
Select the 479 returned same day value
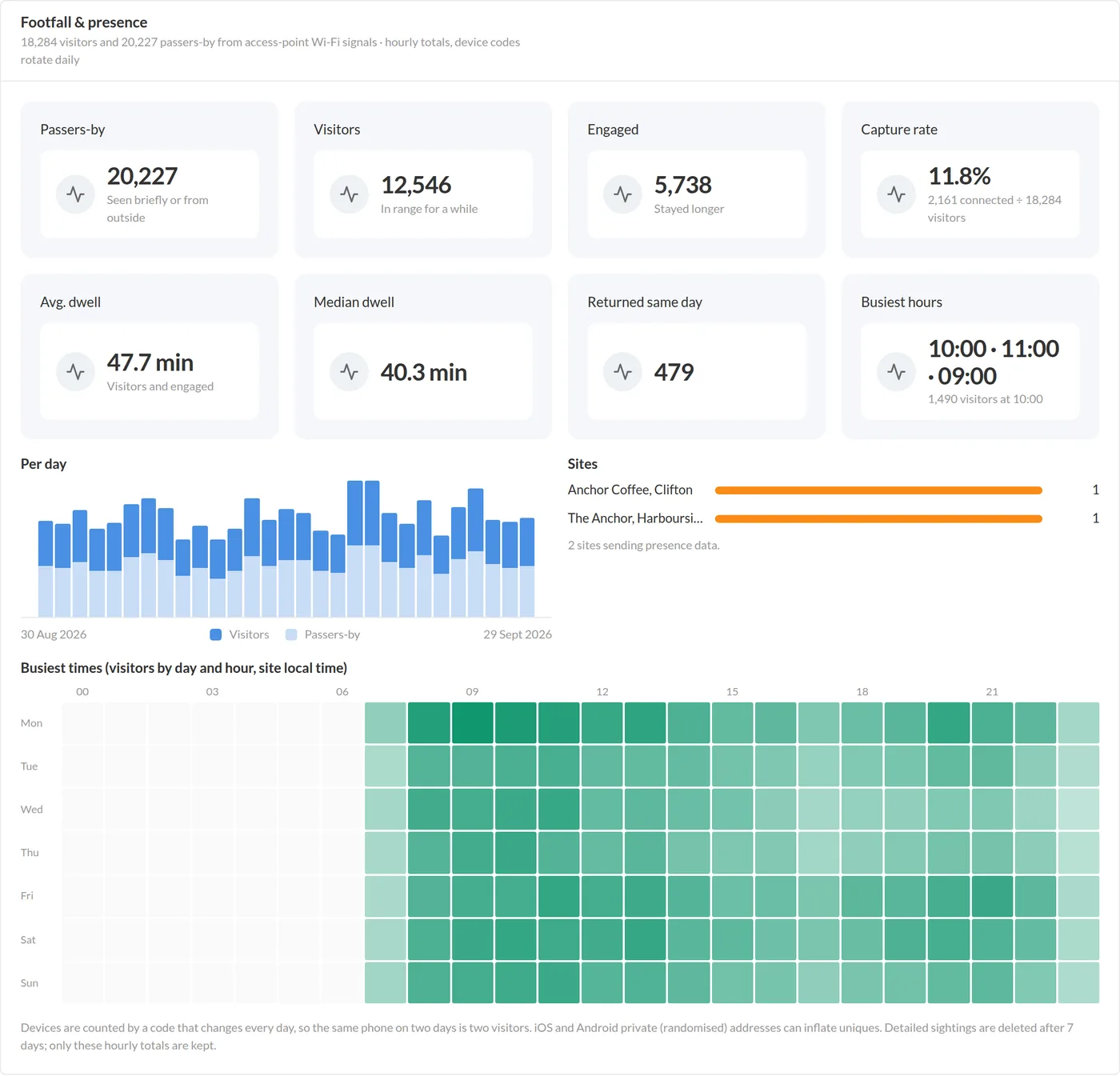674,372
